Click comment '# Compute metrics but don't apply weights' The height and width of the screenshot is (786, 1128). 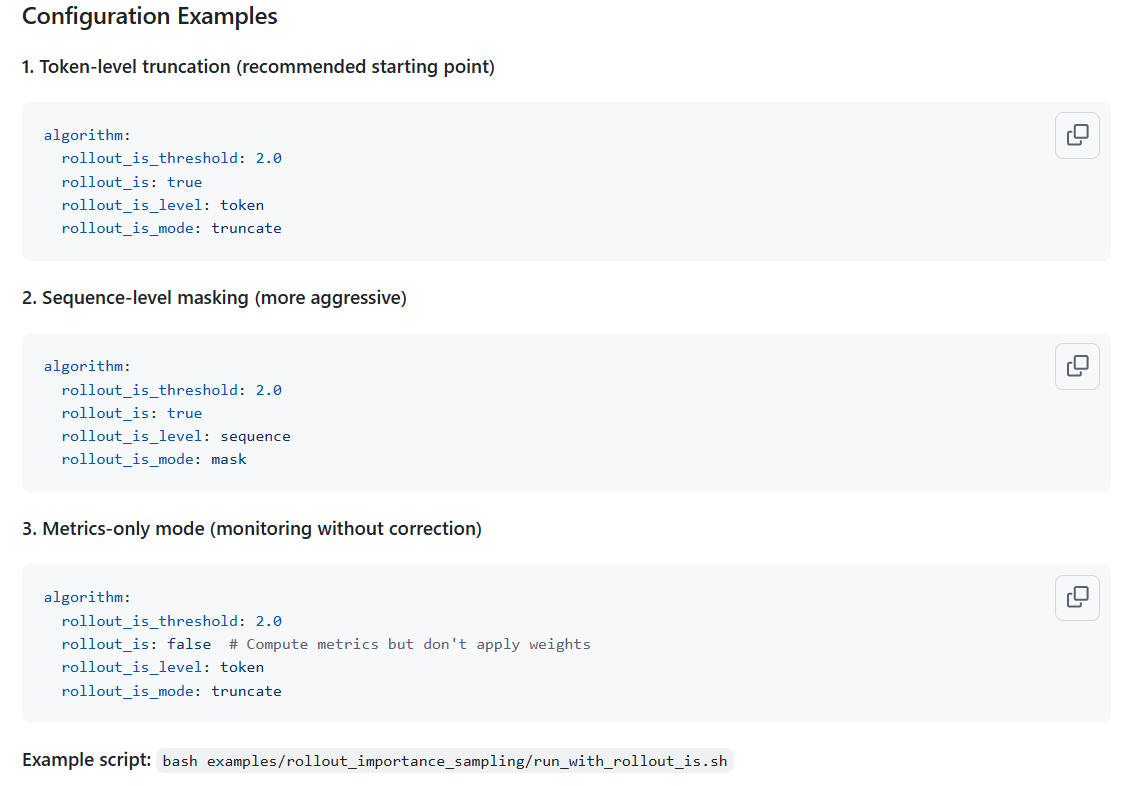click(409, 644)
